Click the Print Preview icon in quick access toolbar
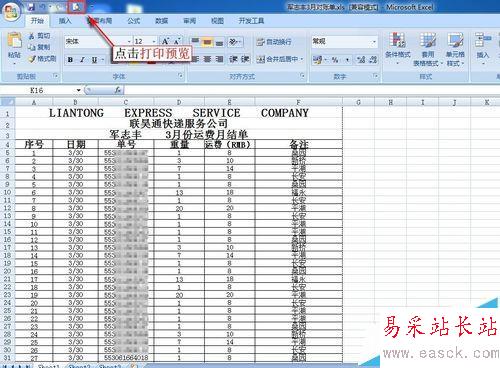500x368 pixels. pyautogui.click(x=76, y=7)
